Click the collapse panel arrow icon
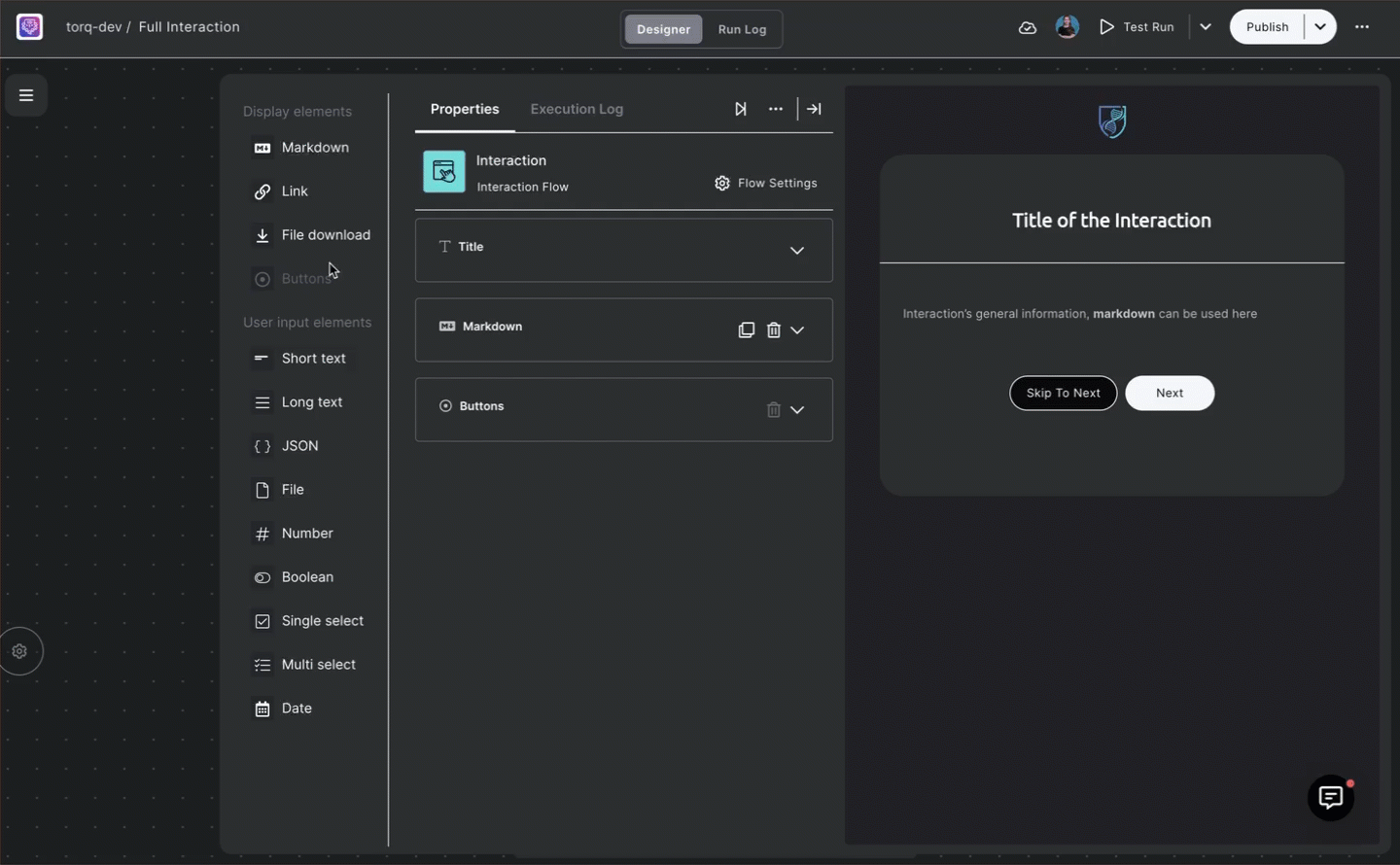The height and width of the screenshot is (865, 1400). [x=814, y=109]
